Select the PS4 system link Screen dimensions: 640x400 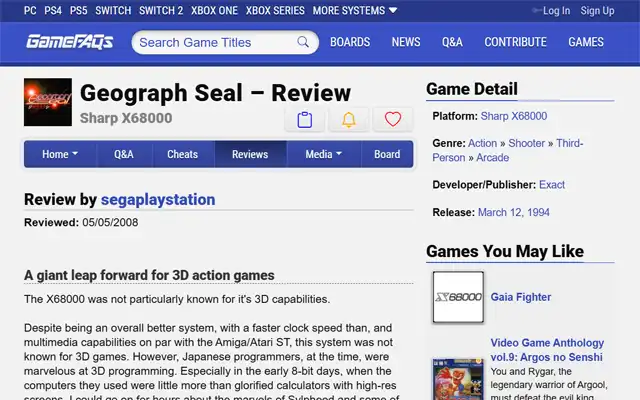[53, 10]
